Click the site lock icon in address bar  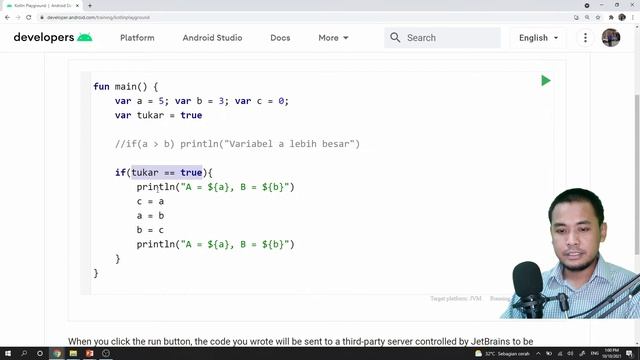42,18
